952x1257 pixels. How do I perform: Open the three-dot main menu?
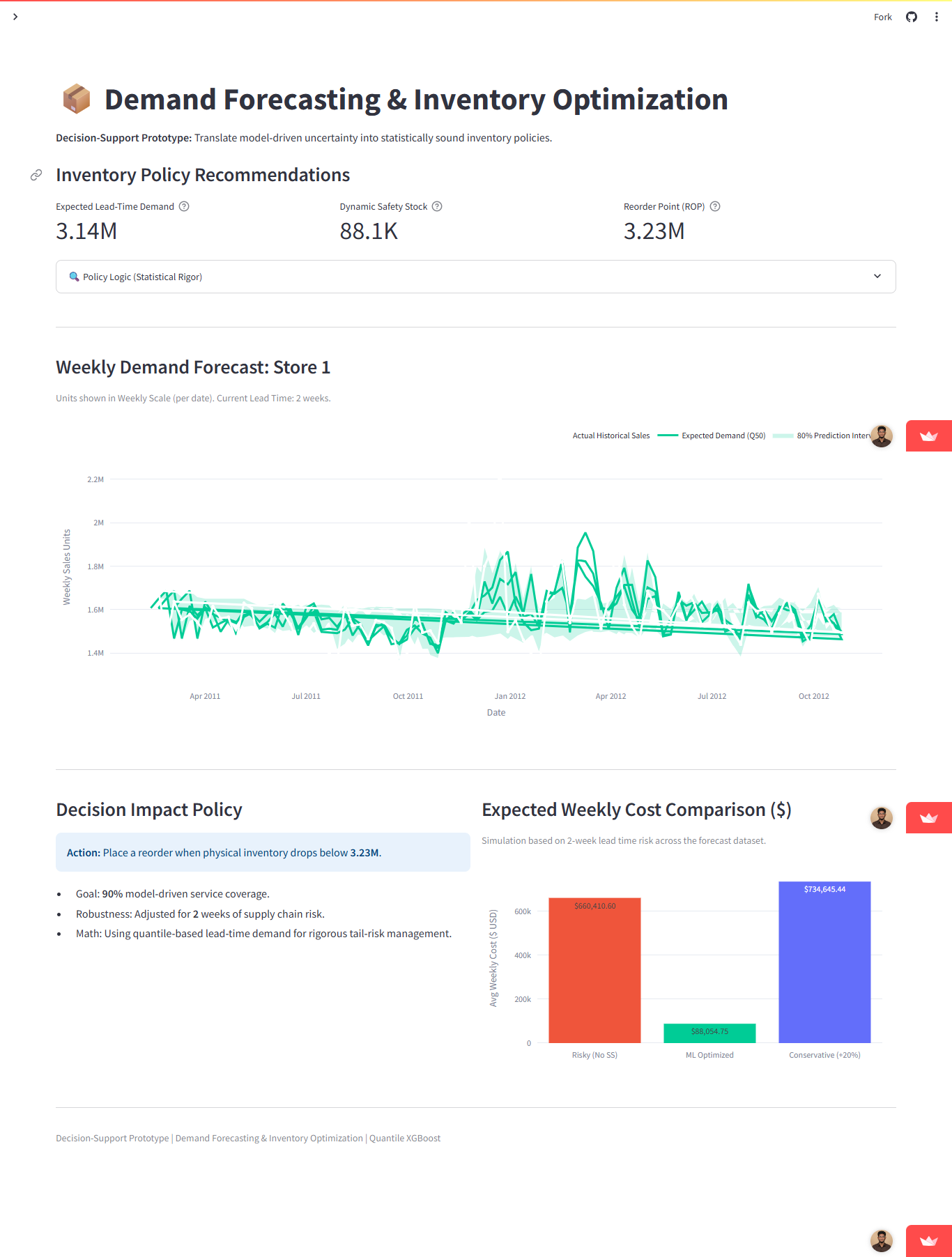936,17
